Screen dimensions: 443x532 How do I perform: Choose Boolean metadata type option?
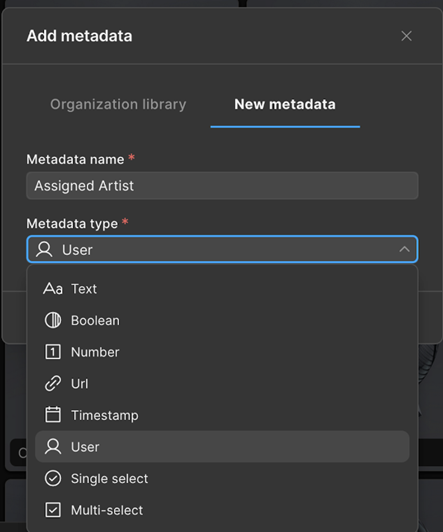click(x=222, y=320)
